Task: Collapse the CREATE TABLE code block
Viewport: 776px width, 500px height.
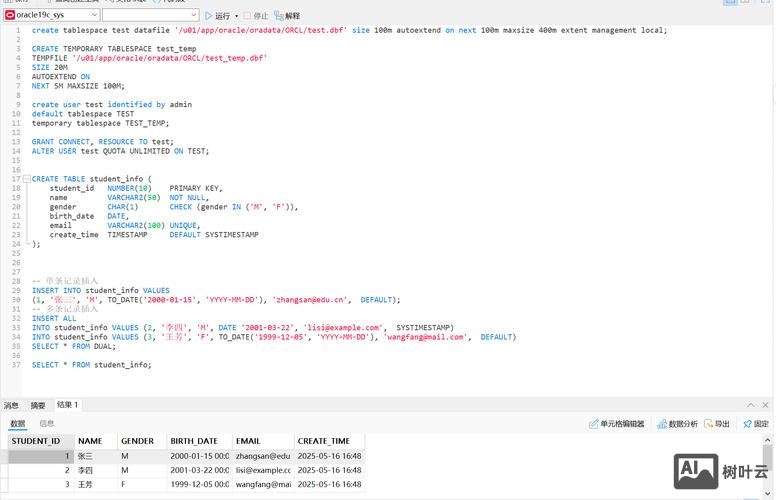Action: tap(27, 179)
